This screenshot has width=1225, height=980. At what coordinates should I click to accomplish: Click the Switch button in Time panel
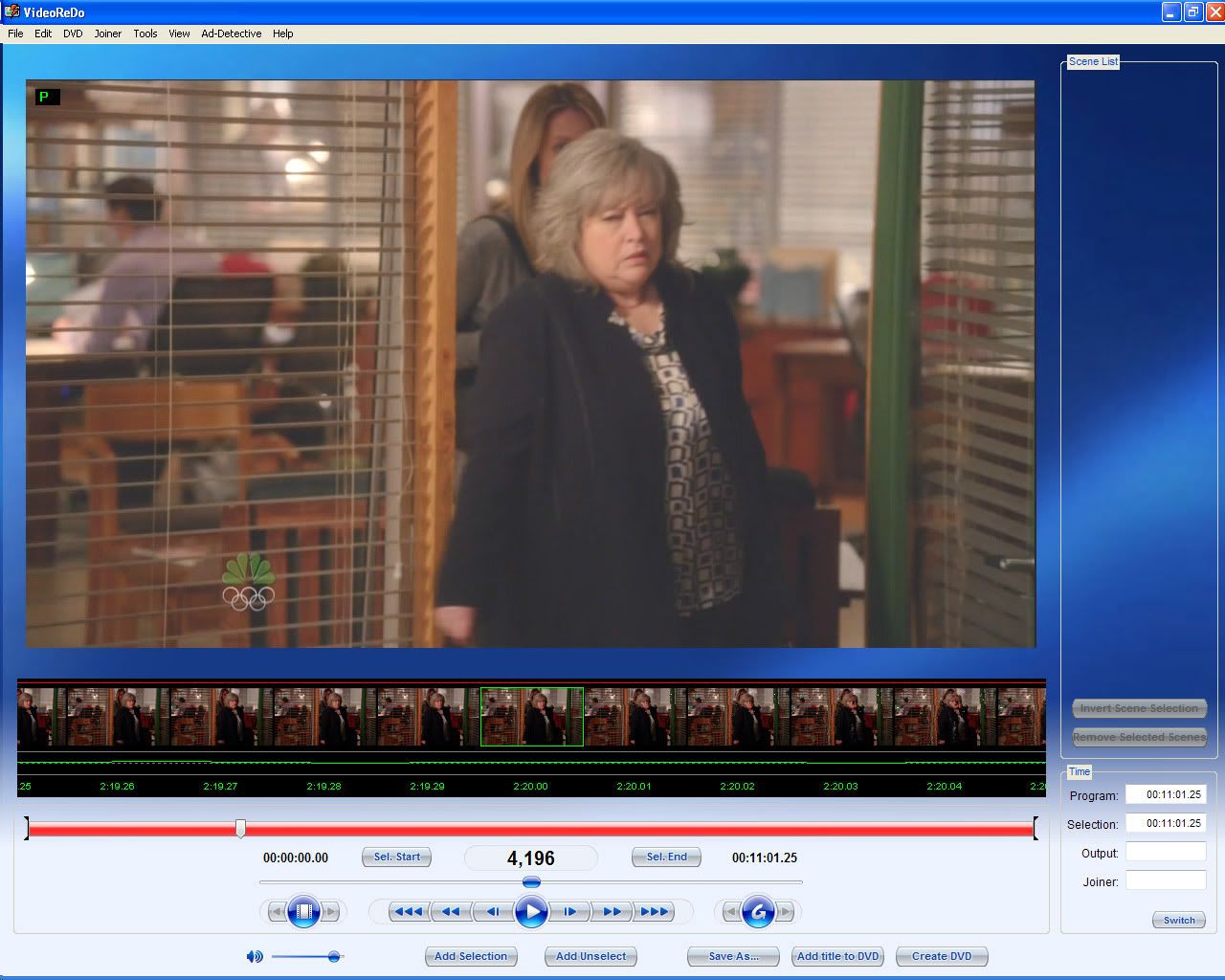(1179, 920)
